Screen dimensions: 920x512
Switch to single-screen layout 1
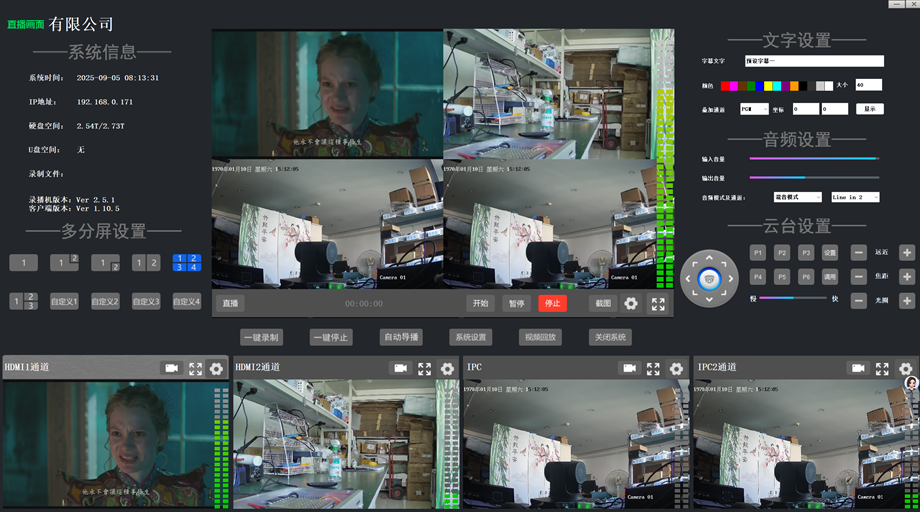(23, 263)
